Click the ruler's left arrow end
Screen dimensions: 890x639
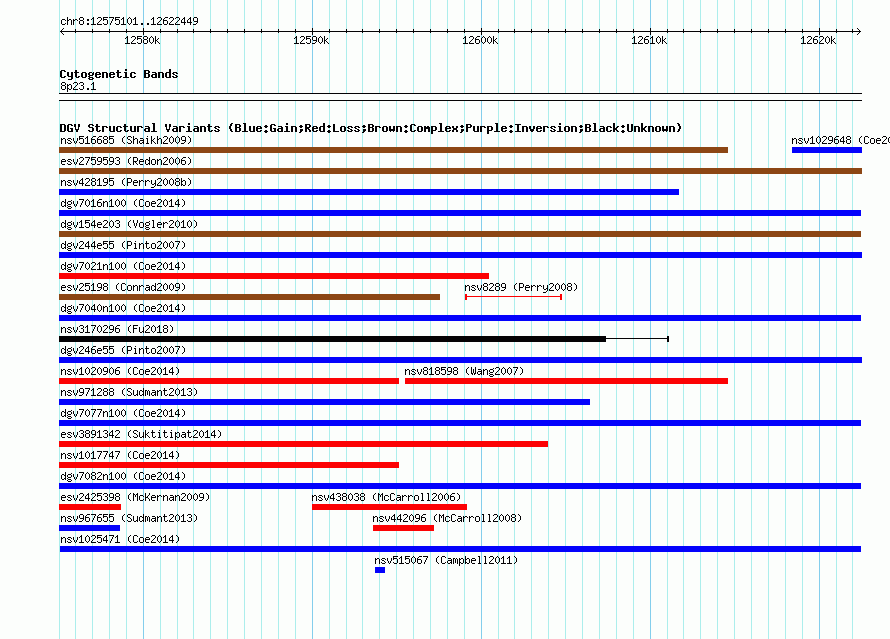[x=62, y=31]
